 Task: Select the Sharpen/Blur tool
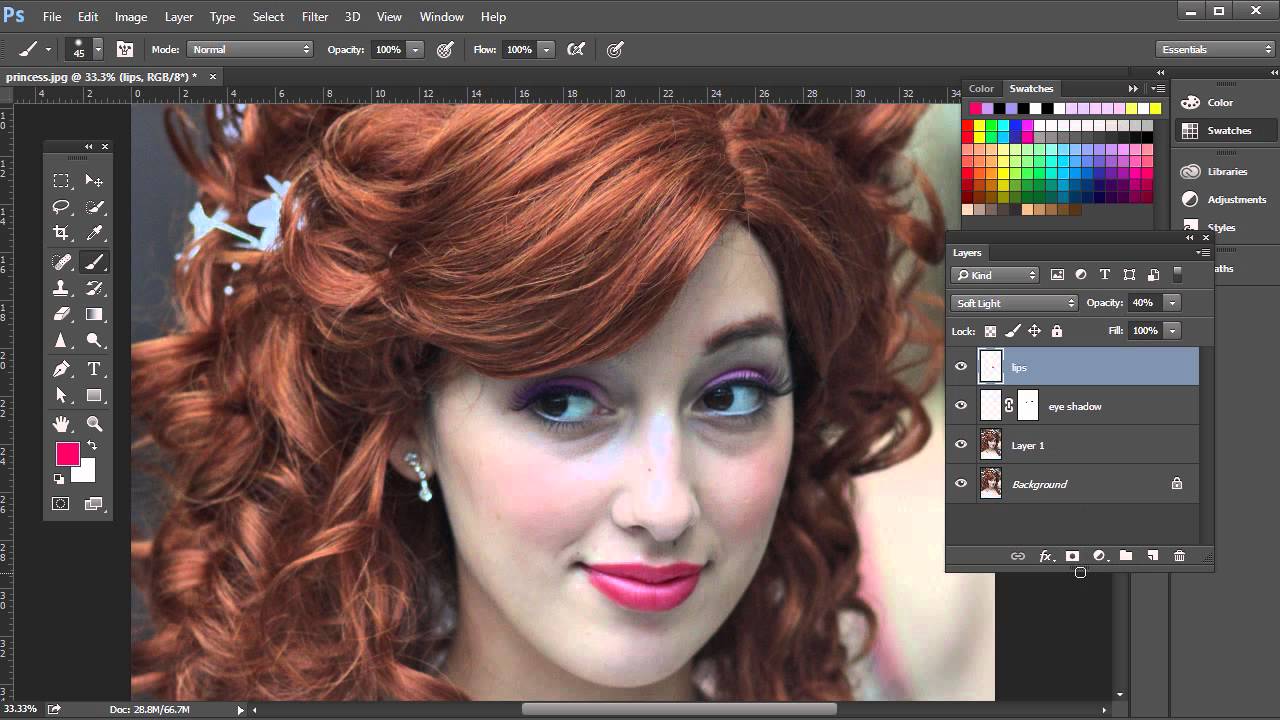click(x=62, y=340)
